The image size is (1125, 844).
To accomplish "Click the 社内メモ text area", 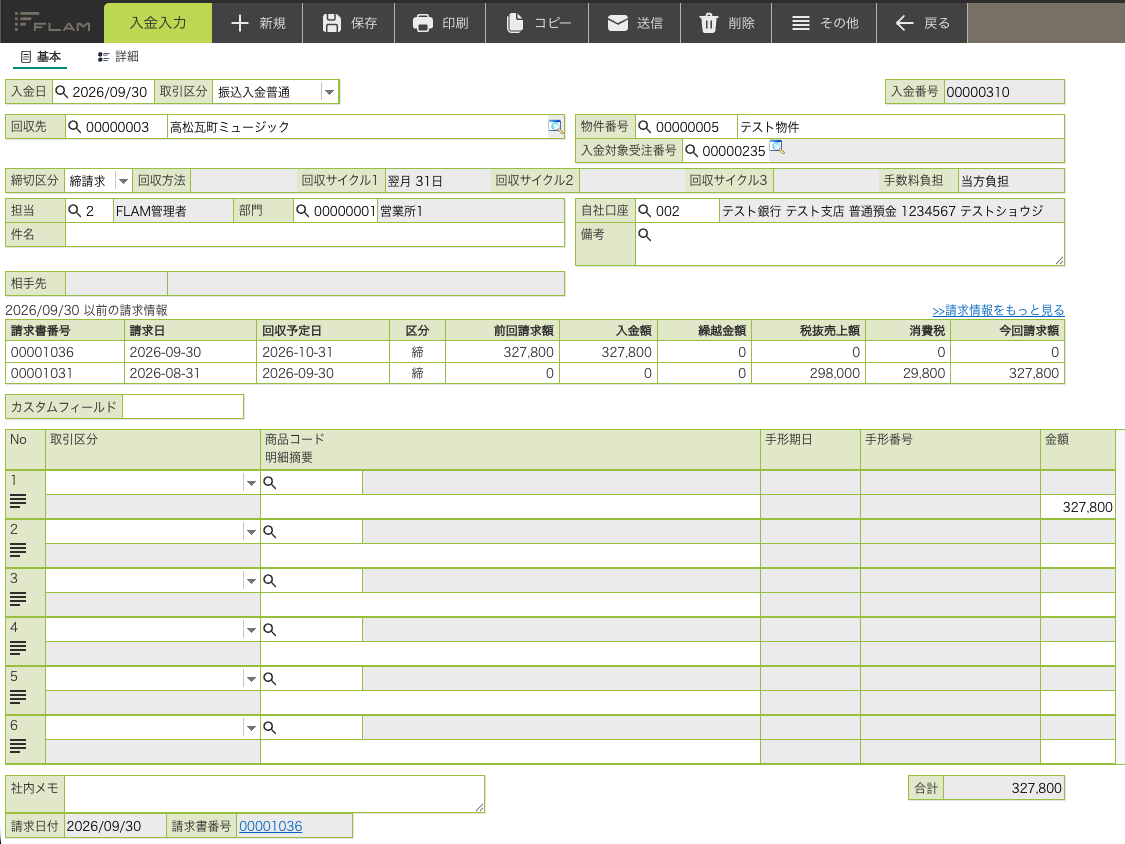I will [274, 794].
